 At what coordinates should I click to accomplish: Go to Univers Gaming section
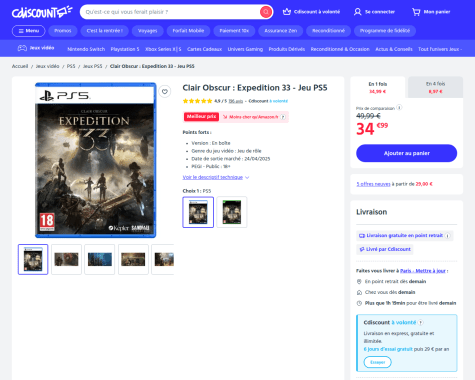(245, 49)
